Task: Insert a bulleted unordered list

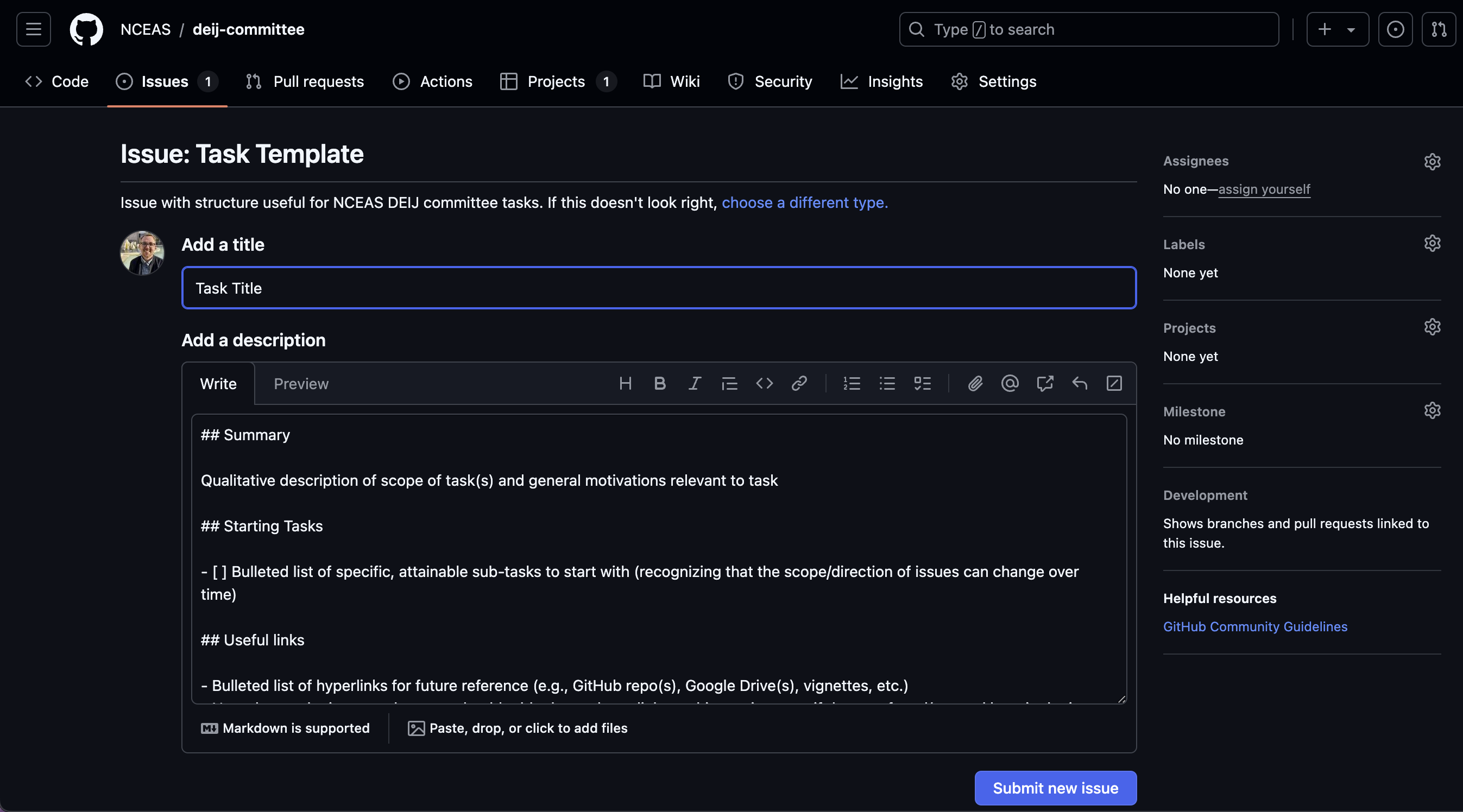Action: click(887, 383)
